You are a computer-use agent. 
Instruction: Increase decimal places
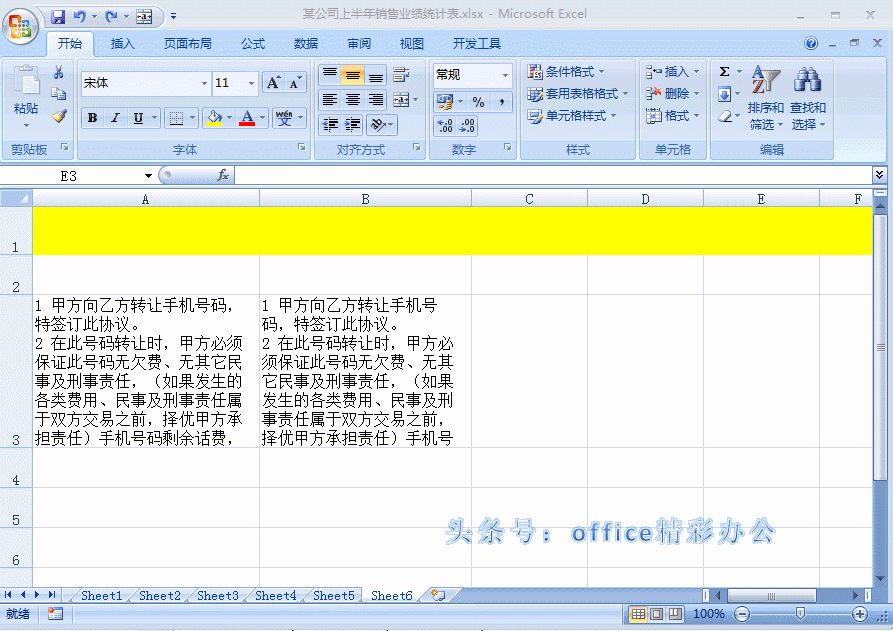445,125
